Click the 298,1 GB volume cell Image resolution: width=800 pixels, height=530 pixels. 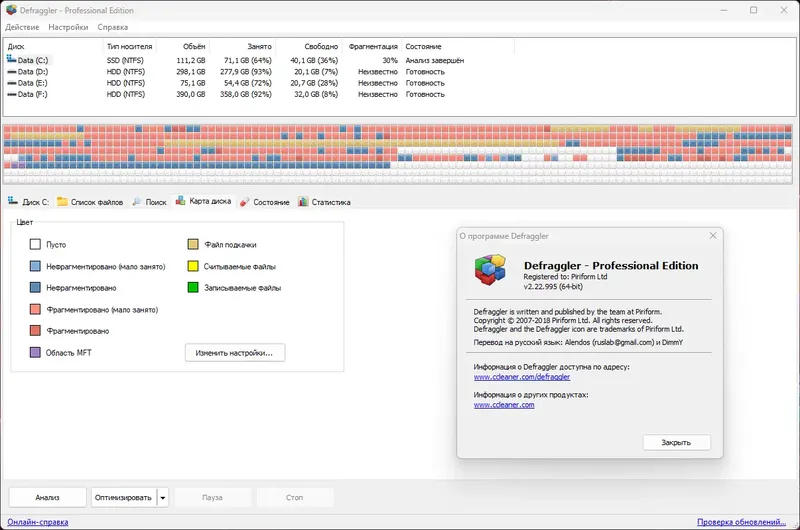point(191,72)
